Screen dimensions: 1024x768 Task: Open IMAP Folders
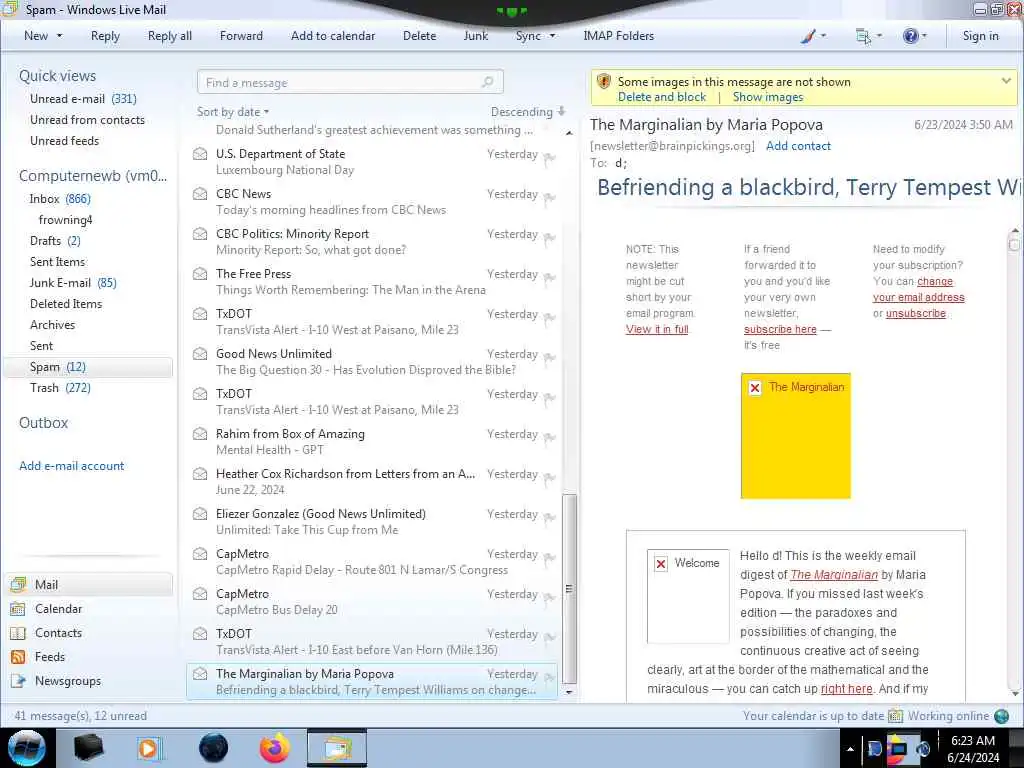pos(618,36)
